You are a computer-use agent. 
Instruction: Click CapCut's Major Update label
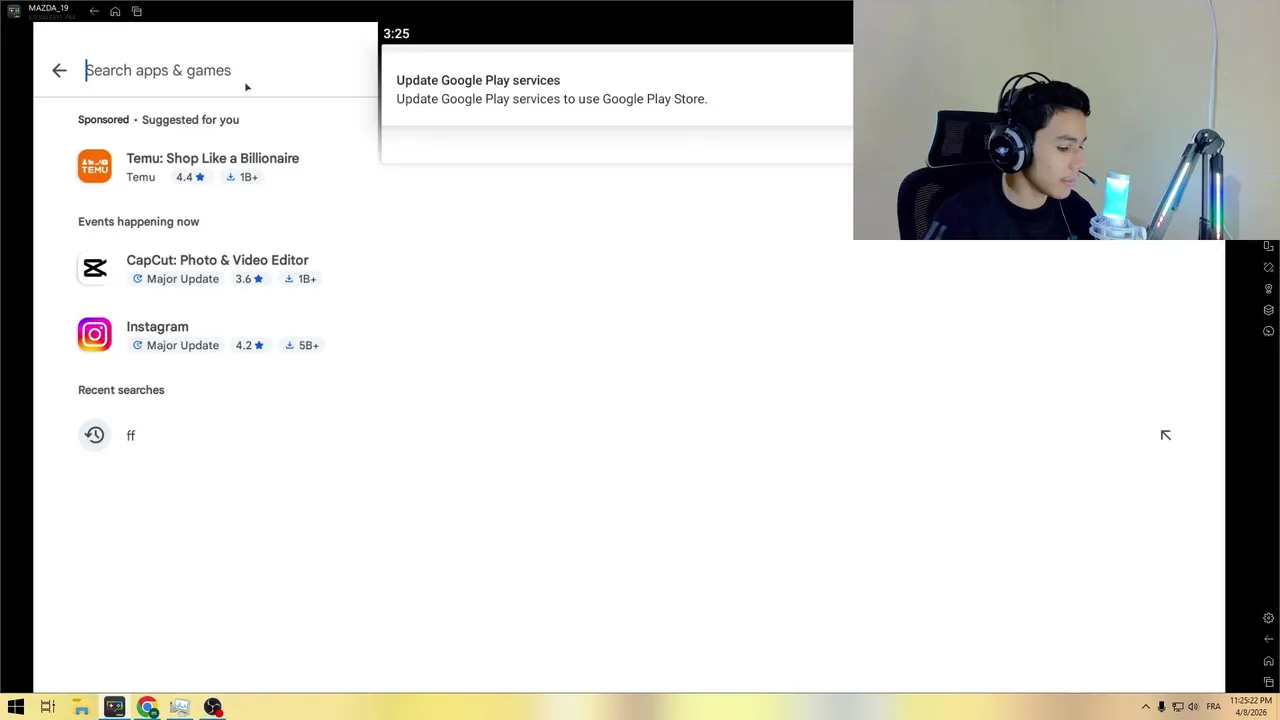(175, 279)
